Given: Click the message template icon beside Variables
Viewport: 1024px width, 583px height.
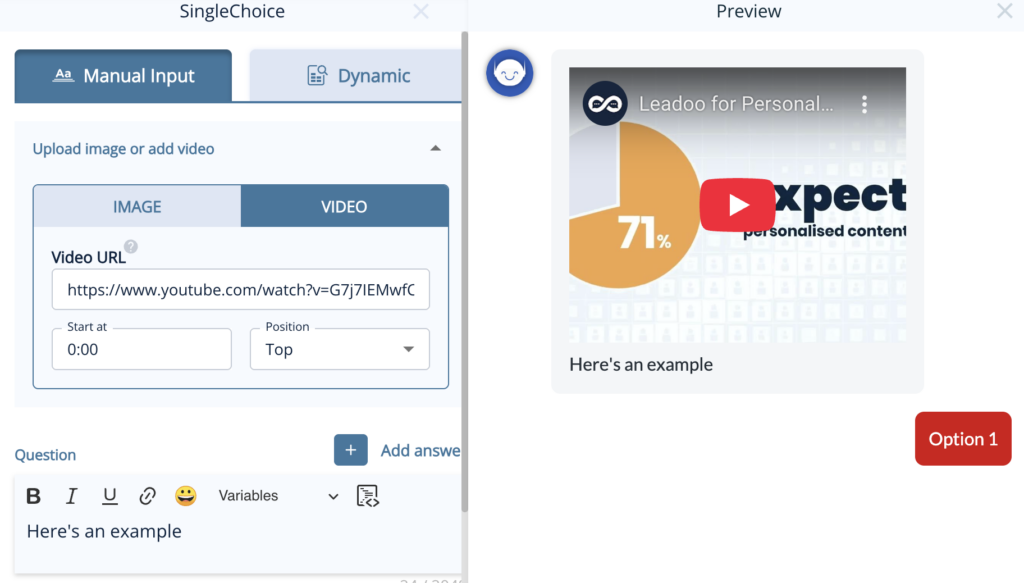Looking at the screenshot, I should click(368, 495).
